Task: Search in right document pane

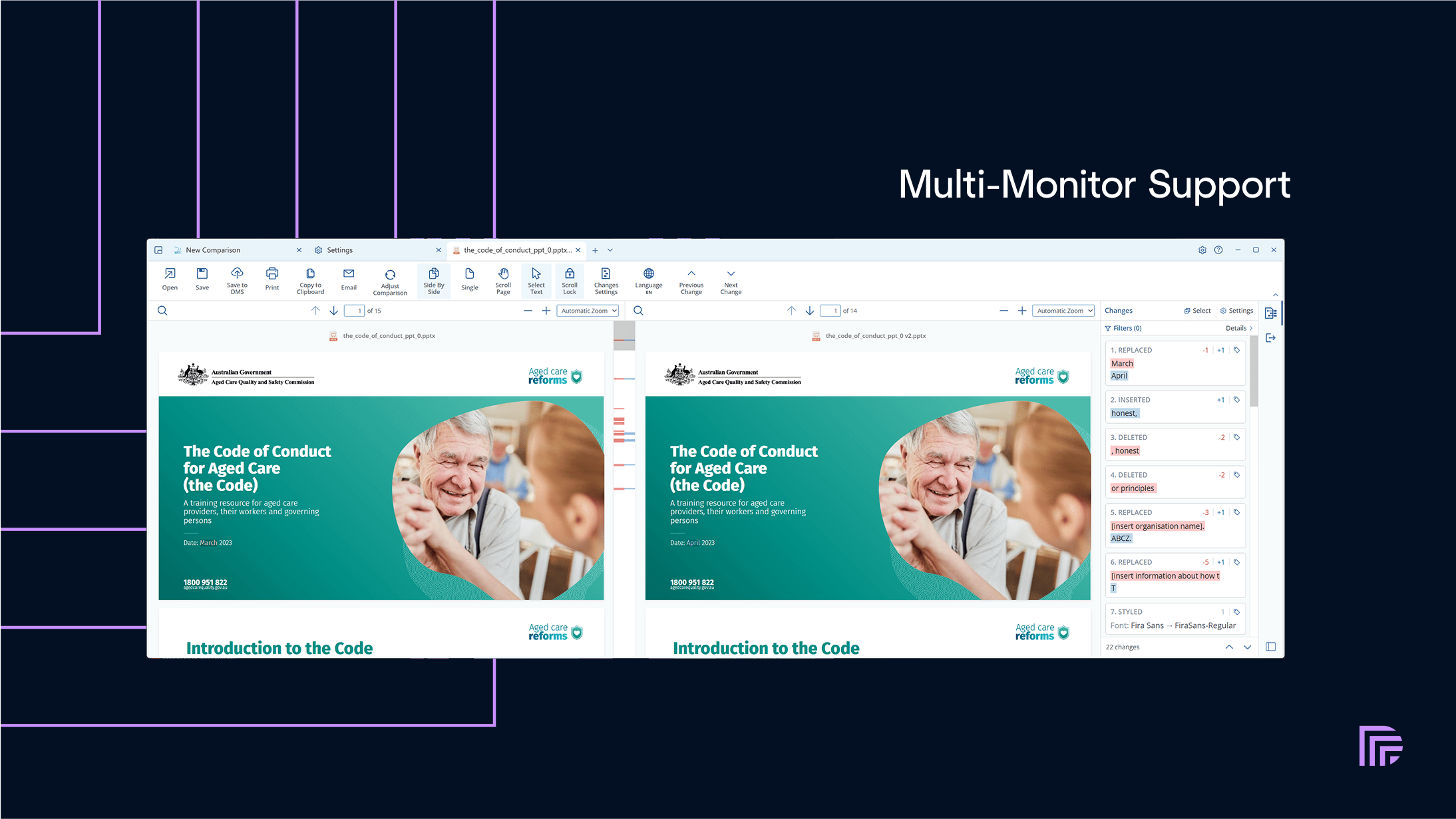Action: pyautogui.click(x=638, y=311)
